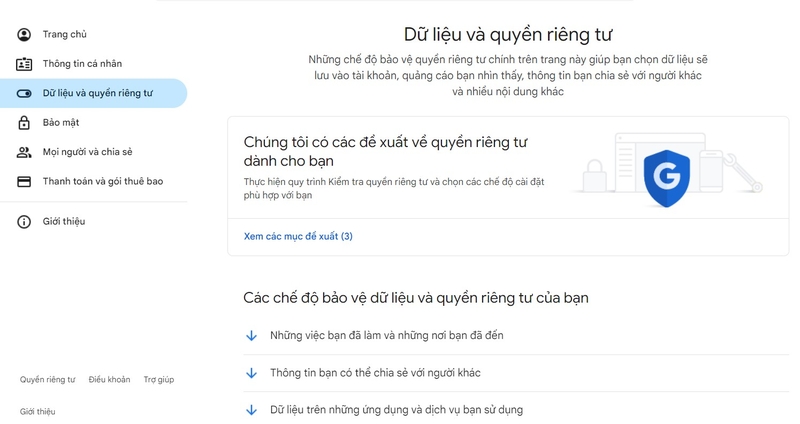Click down arrow beside Dữ liệu trên những ứng dụng
The image size is (800, 424).
click(x=252, y=410)
